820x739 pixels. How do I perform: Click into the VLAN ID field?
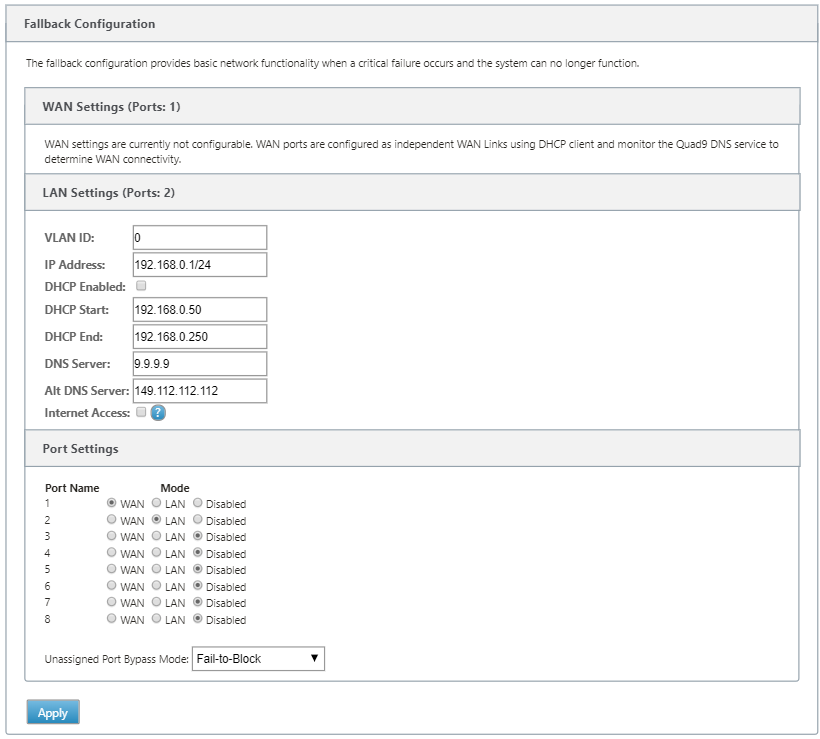pos(200,237)
